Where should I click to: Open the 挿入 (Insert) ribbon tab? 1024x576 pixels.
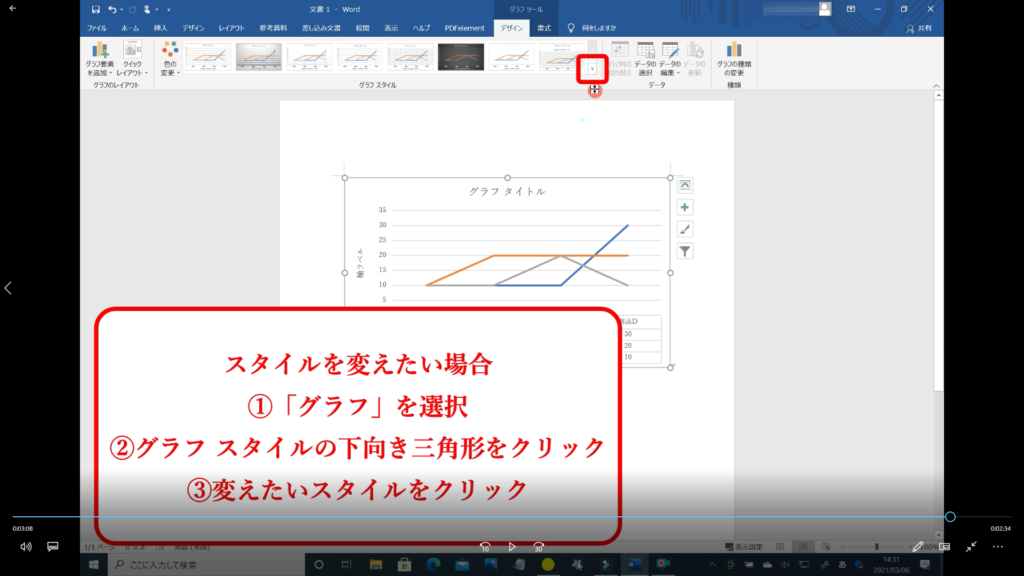click(160, 28)
